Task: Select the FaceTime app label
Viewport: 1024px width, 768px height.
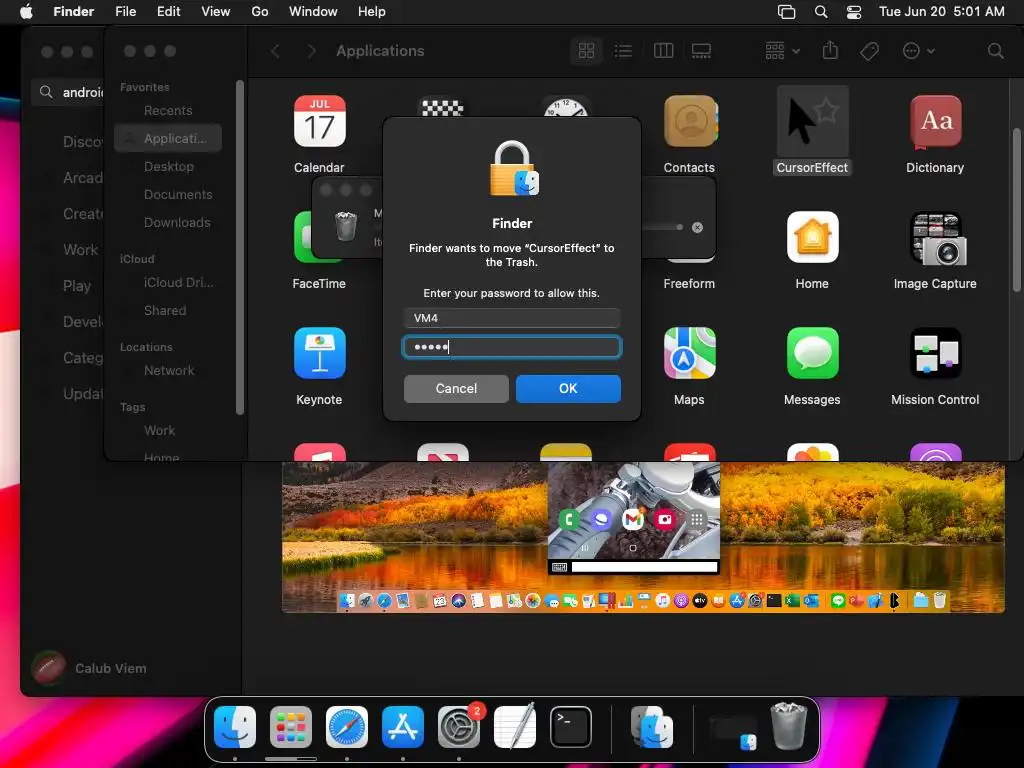Action: click(x=319, y=283)
